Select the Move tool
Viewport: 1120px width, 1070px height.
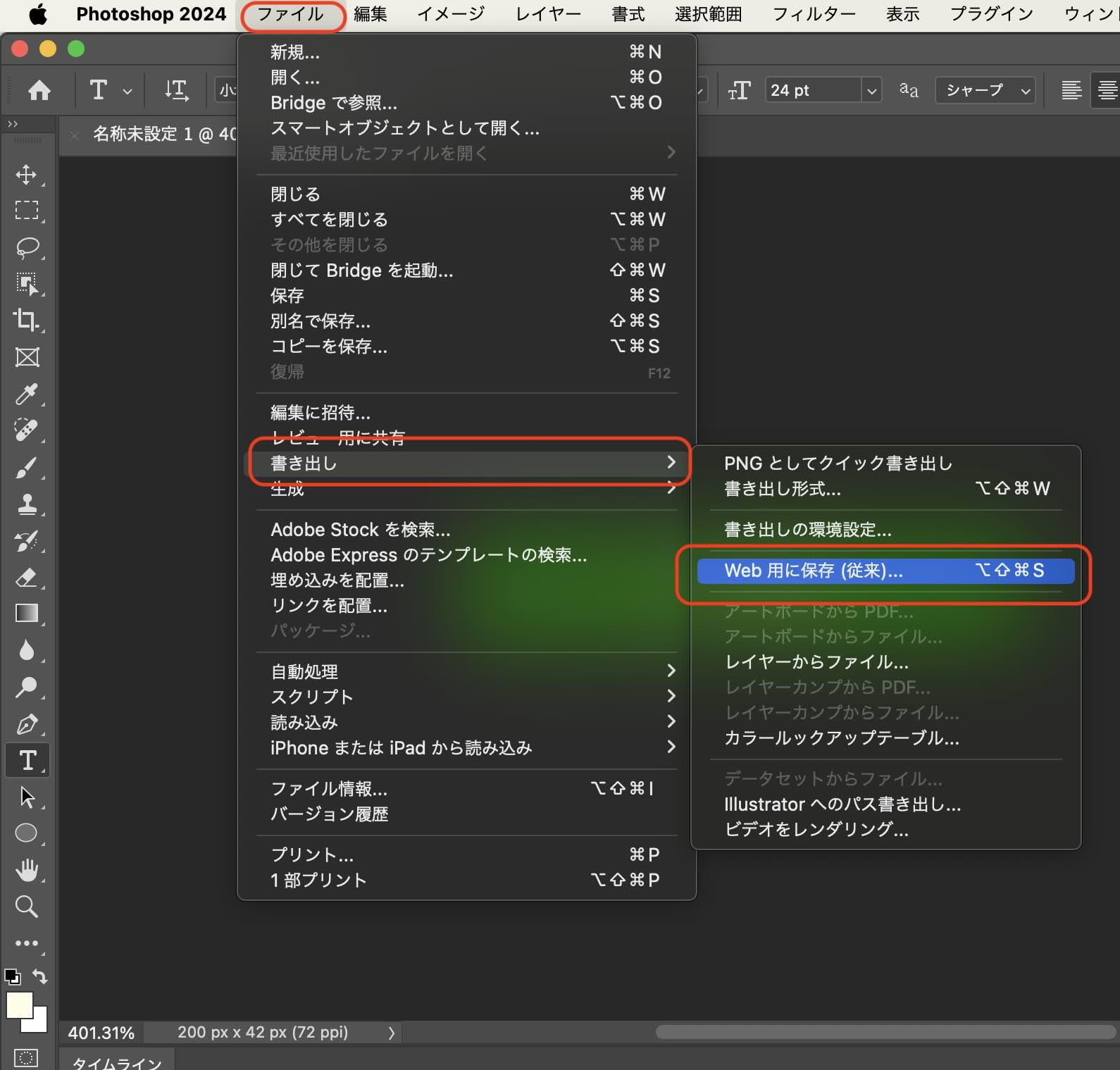(27, 175)
